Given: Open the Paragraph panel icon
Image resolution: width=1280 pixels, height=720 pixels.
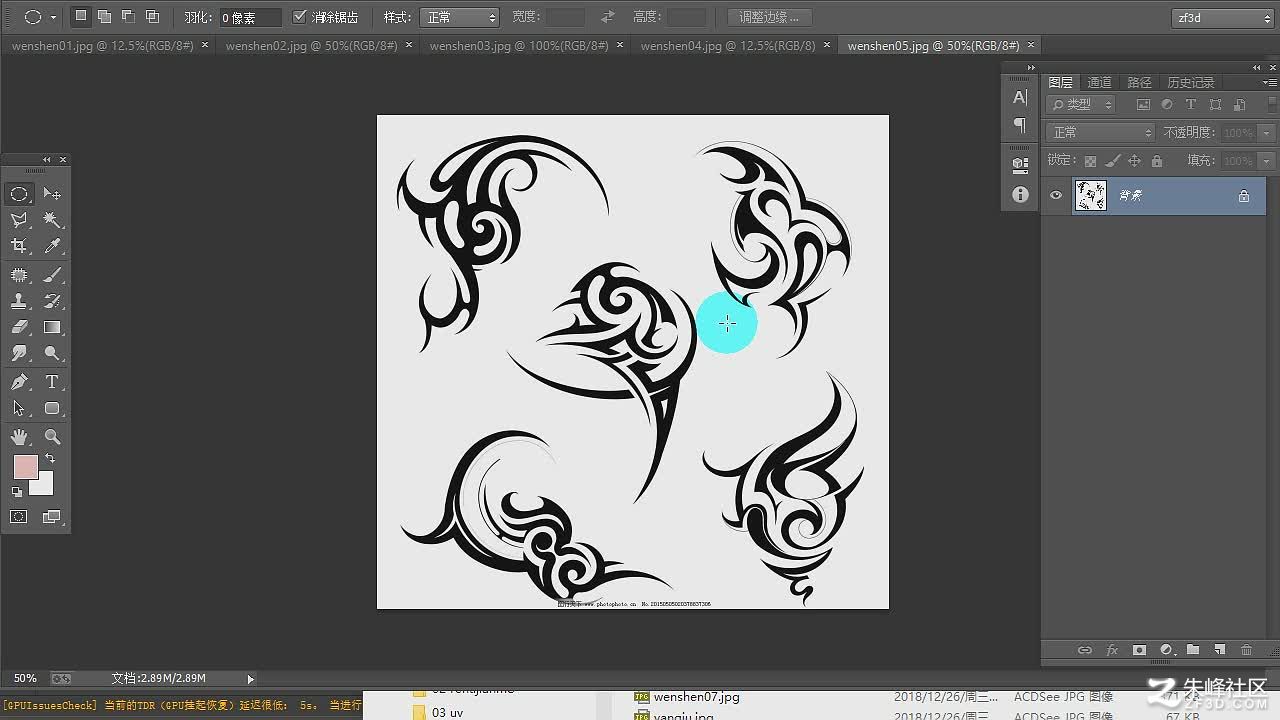Looking at the screenshot, I should (1020, 125).
